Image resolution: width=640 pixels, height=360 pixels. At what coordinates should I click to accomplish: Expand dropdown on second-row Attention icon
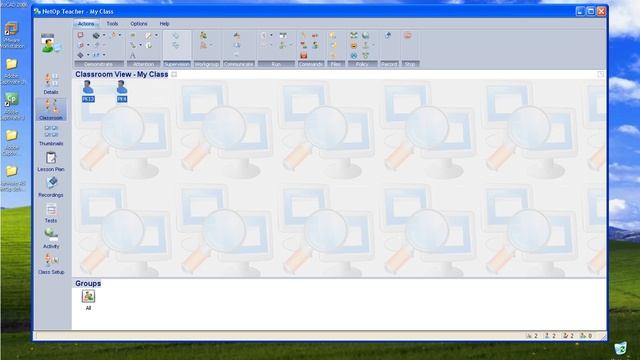click(140, 45)
